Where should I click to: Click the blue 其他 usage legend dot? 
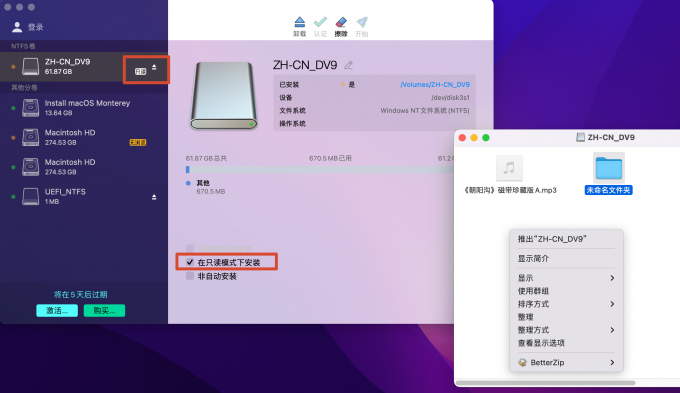point(188,183)
